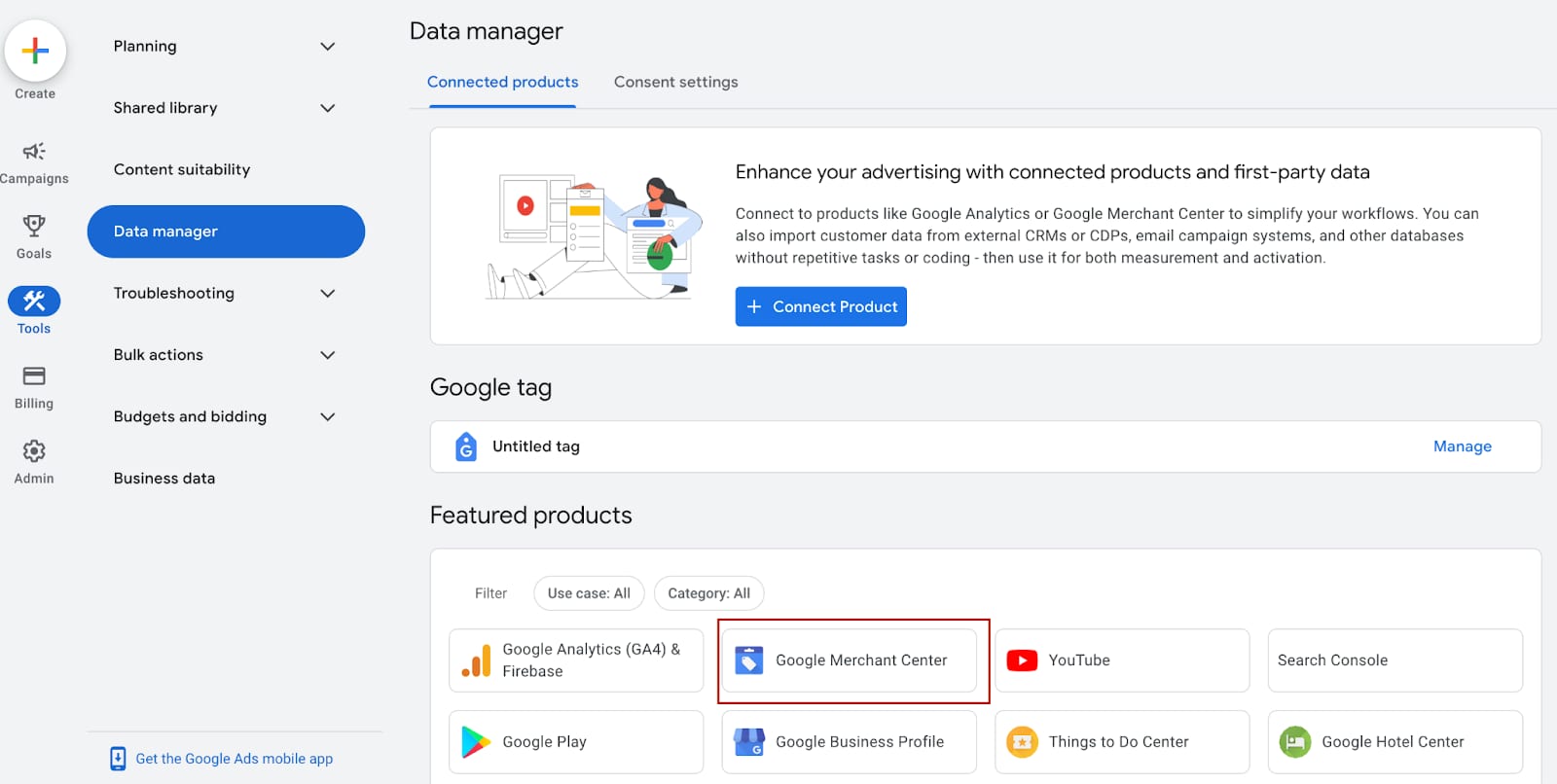Open the Use case: All filter
The image size is (1557, 784).
tap(589, 593)
